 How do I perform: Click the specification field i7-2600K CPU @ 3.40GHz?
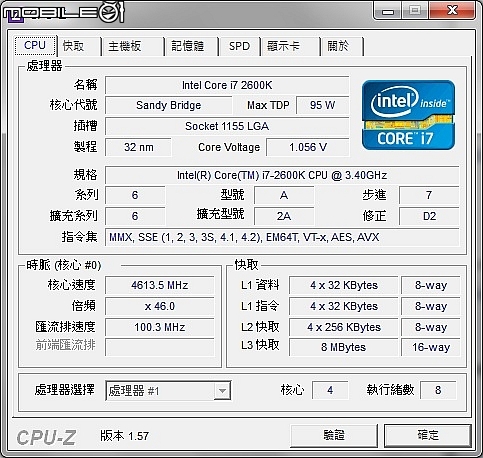coord(282,175)
